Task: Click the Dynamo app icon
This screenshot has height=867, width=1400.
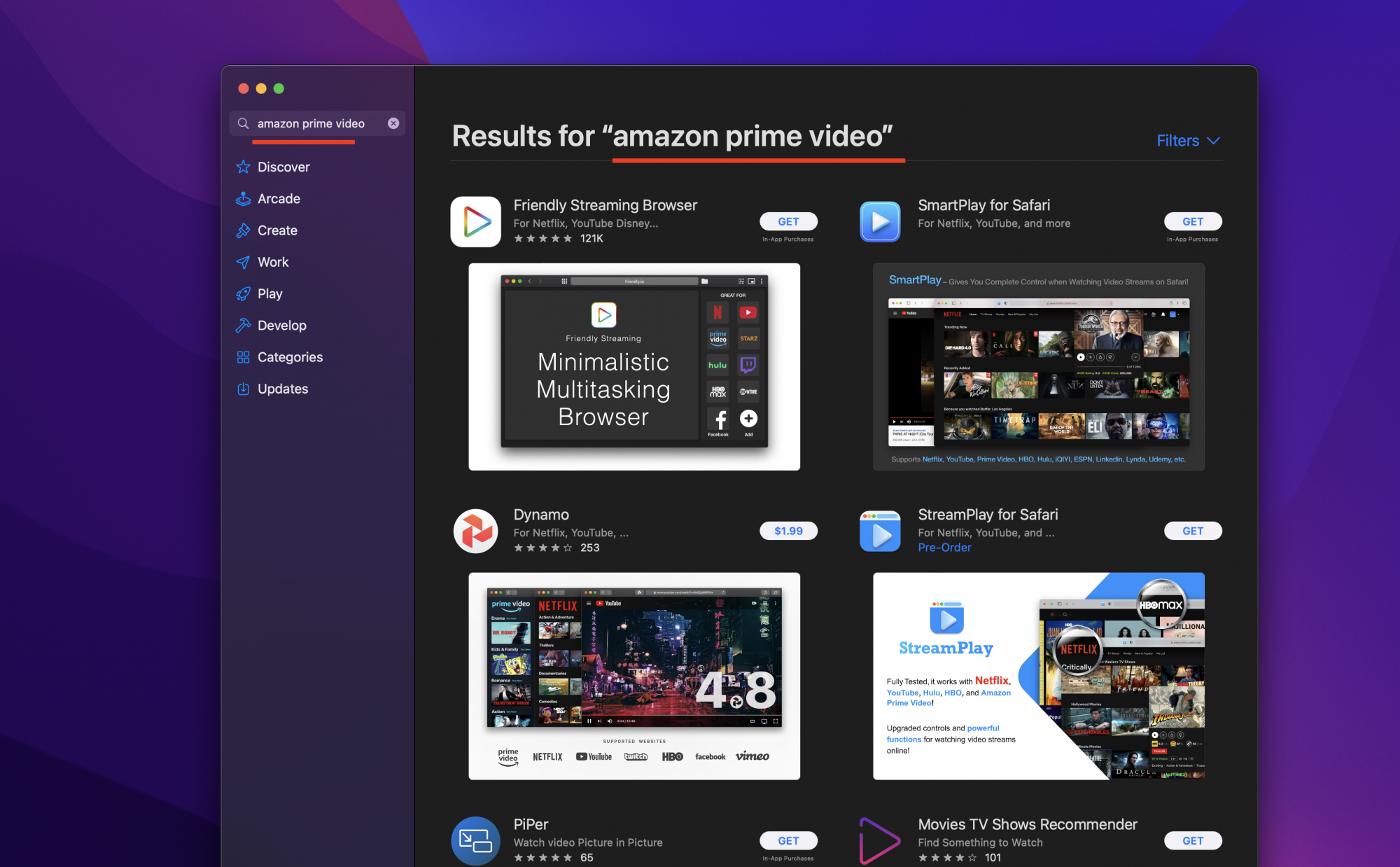Action: point(476,531)
